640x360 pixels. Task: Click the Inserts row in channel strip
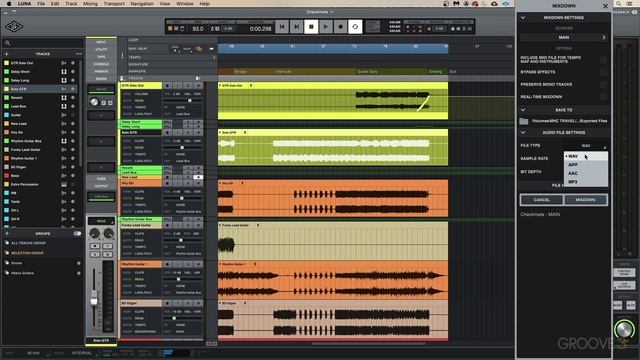tap(101, 71)
